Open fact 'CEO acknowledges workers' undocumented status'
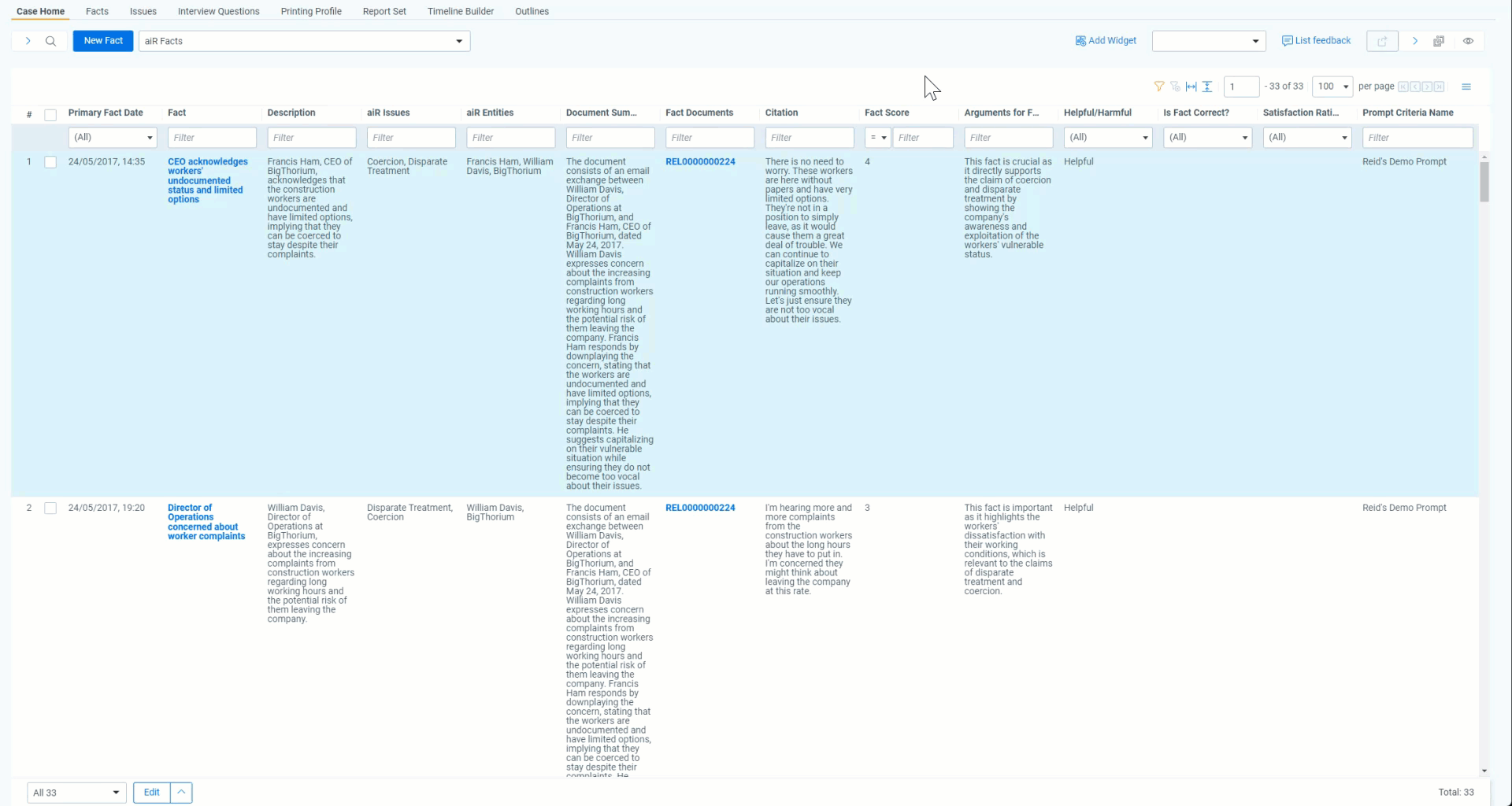1512x806 pixels. pyautogui.click(x=207, y=180)
